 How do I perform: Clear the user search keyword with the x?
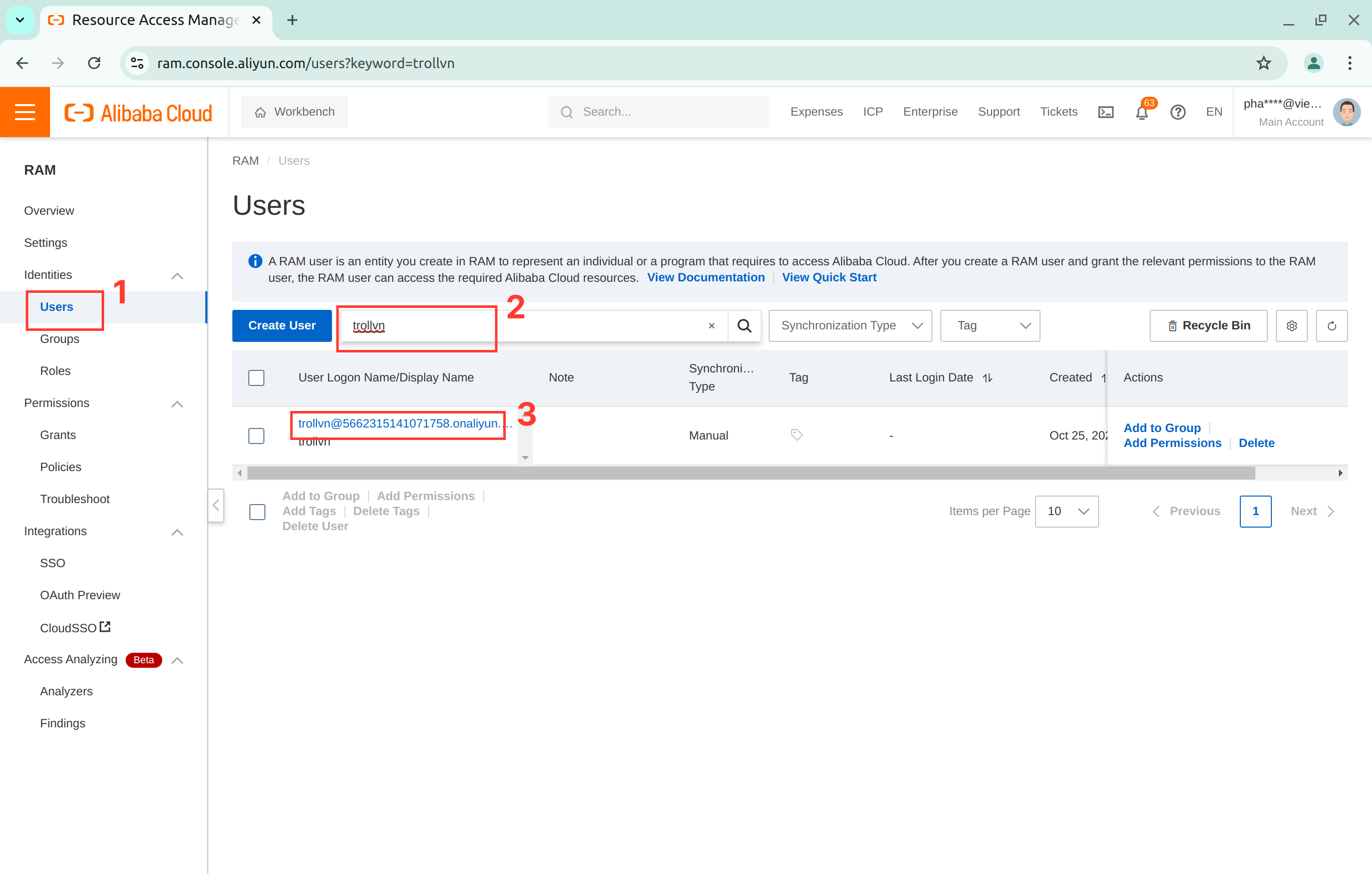coord(711,326)
